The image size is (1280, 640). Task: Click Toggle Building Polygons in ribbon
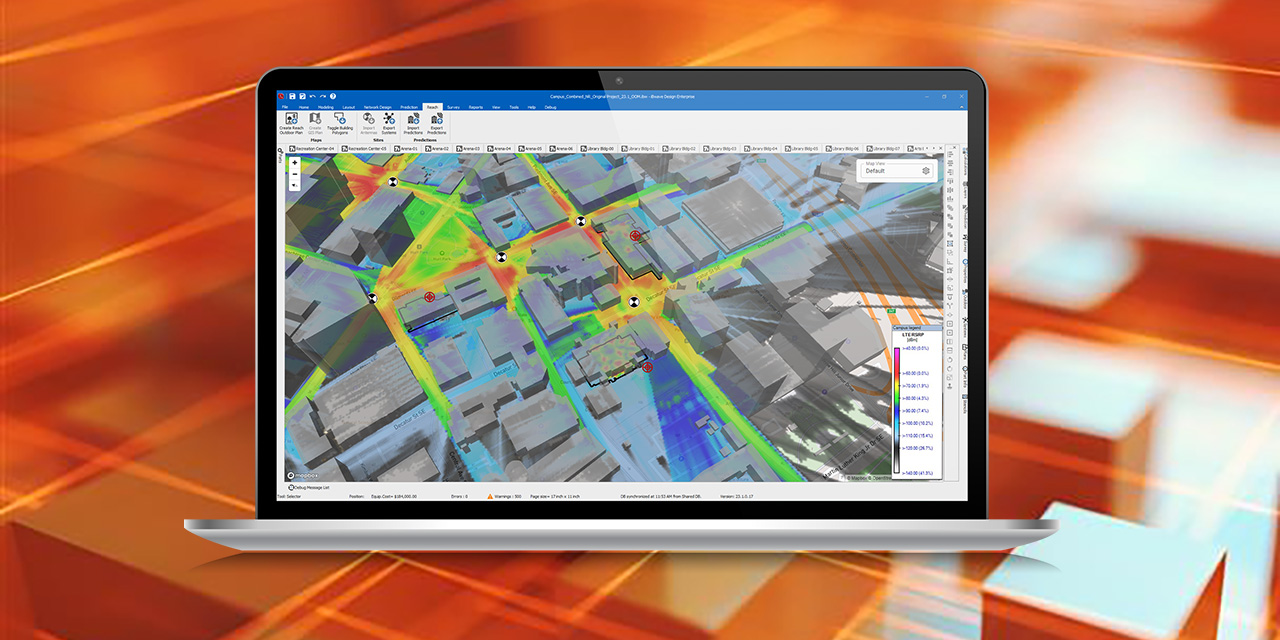(x=340, y=120)
